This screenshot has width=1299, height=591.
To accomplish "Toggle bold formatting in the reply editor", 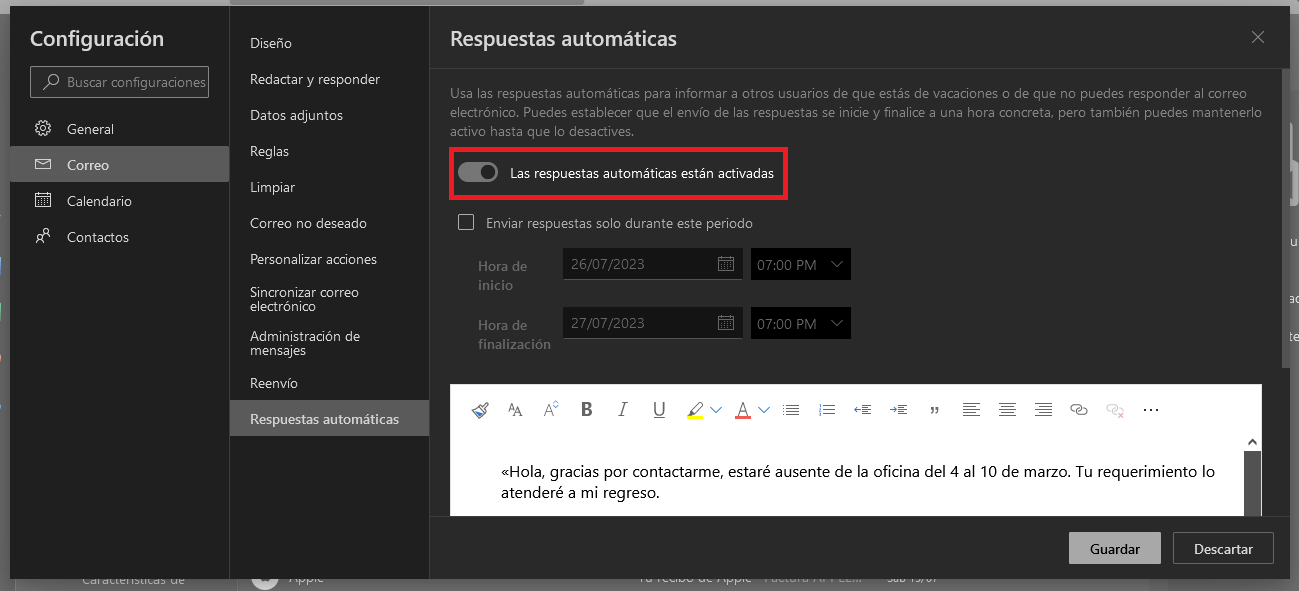I will (x=586, y=409).
